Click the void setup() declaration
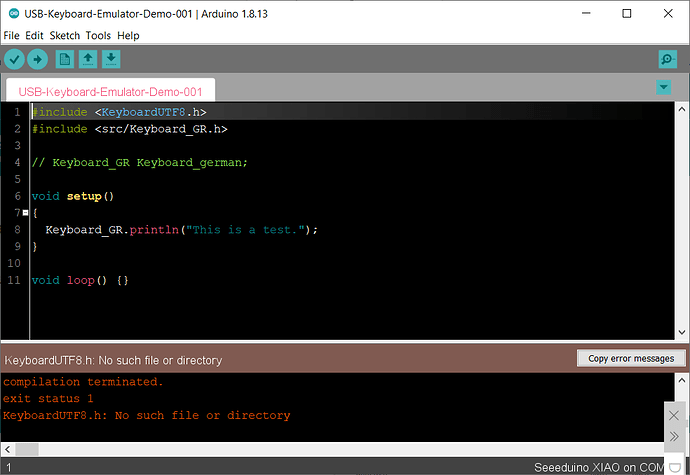 click(73, 196)
